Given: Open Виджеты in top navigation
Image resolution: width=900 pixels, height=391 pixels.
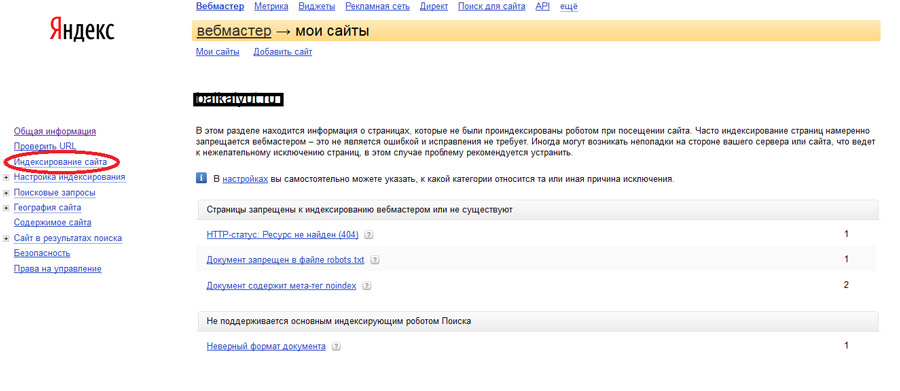Looking at the screenshot, I should point(317,6).
